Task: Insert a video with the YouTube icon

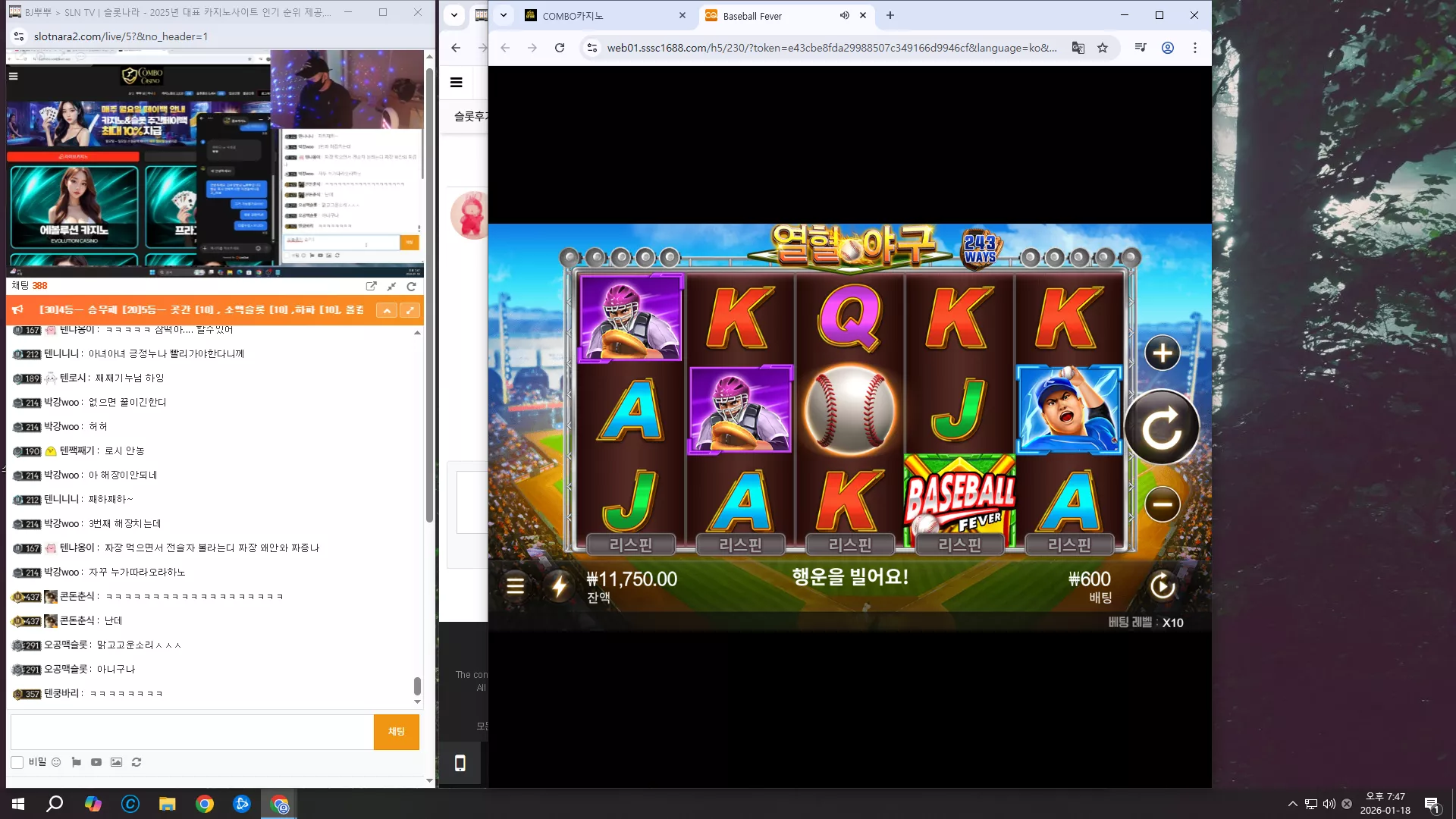Action: coord(96,762)
